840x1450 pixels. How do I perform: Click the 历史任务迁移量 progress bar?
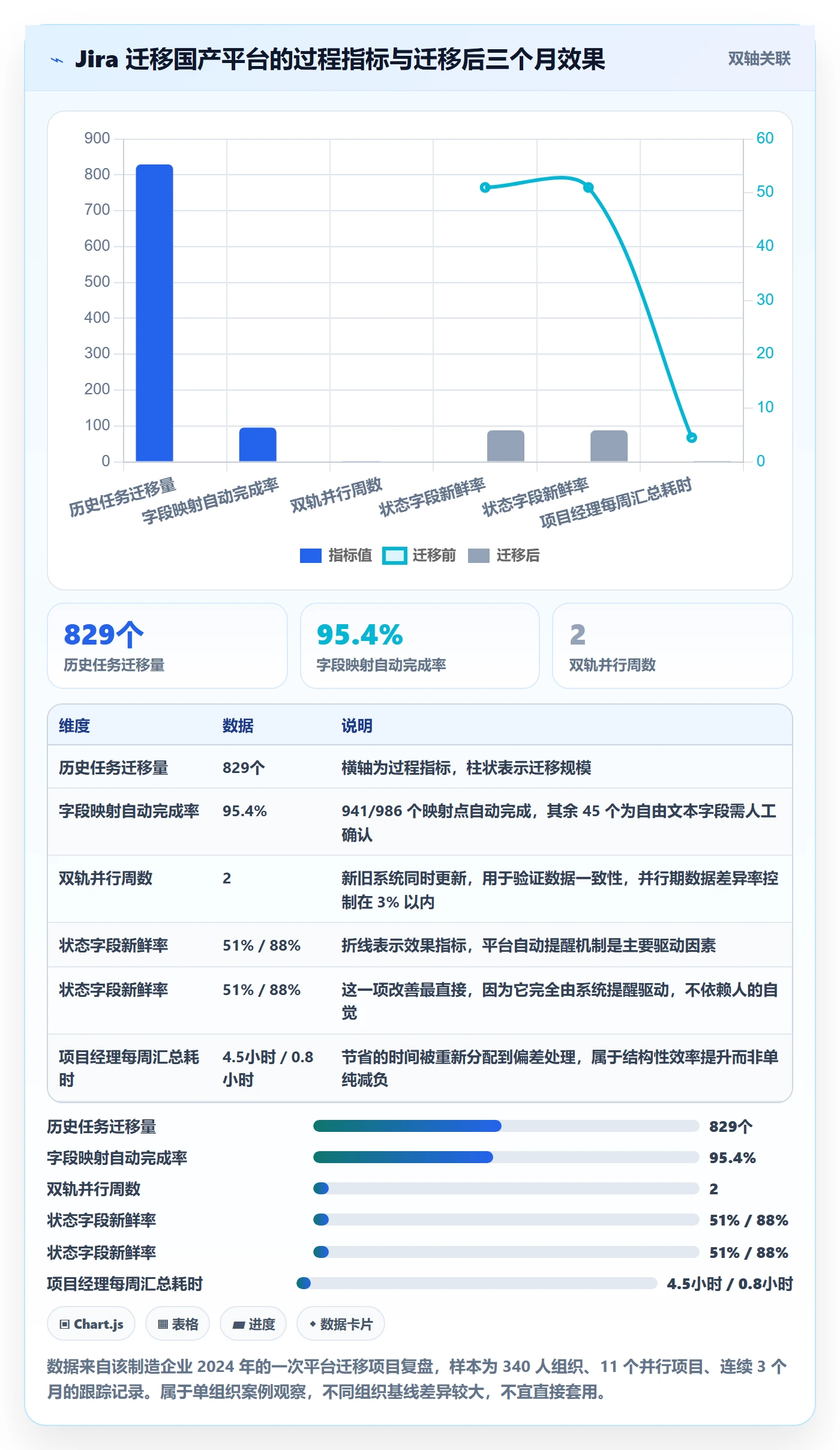pyautogui.click(x=506, y=1126)
